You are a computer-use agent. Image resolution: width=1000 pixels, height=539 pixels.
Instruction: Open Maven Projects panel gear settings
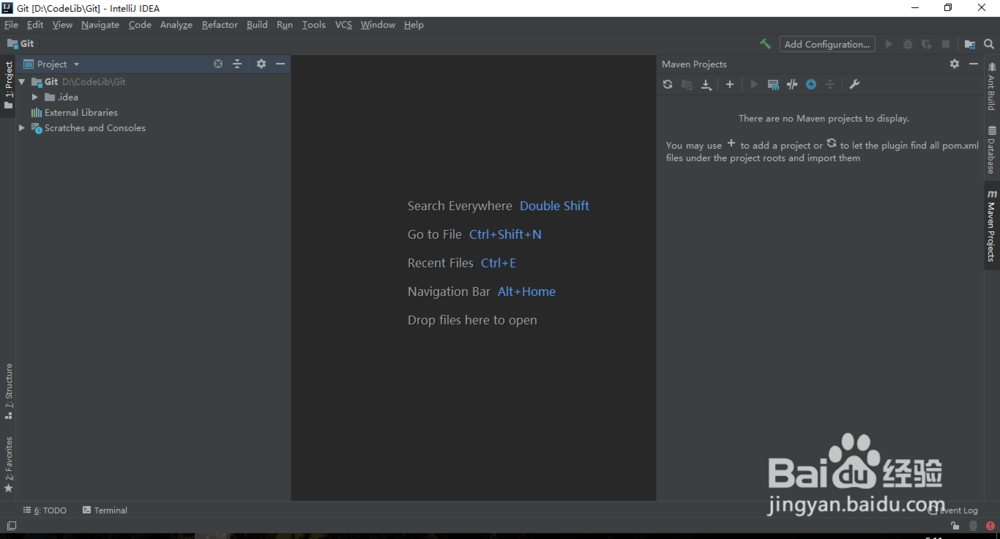954,64
